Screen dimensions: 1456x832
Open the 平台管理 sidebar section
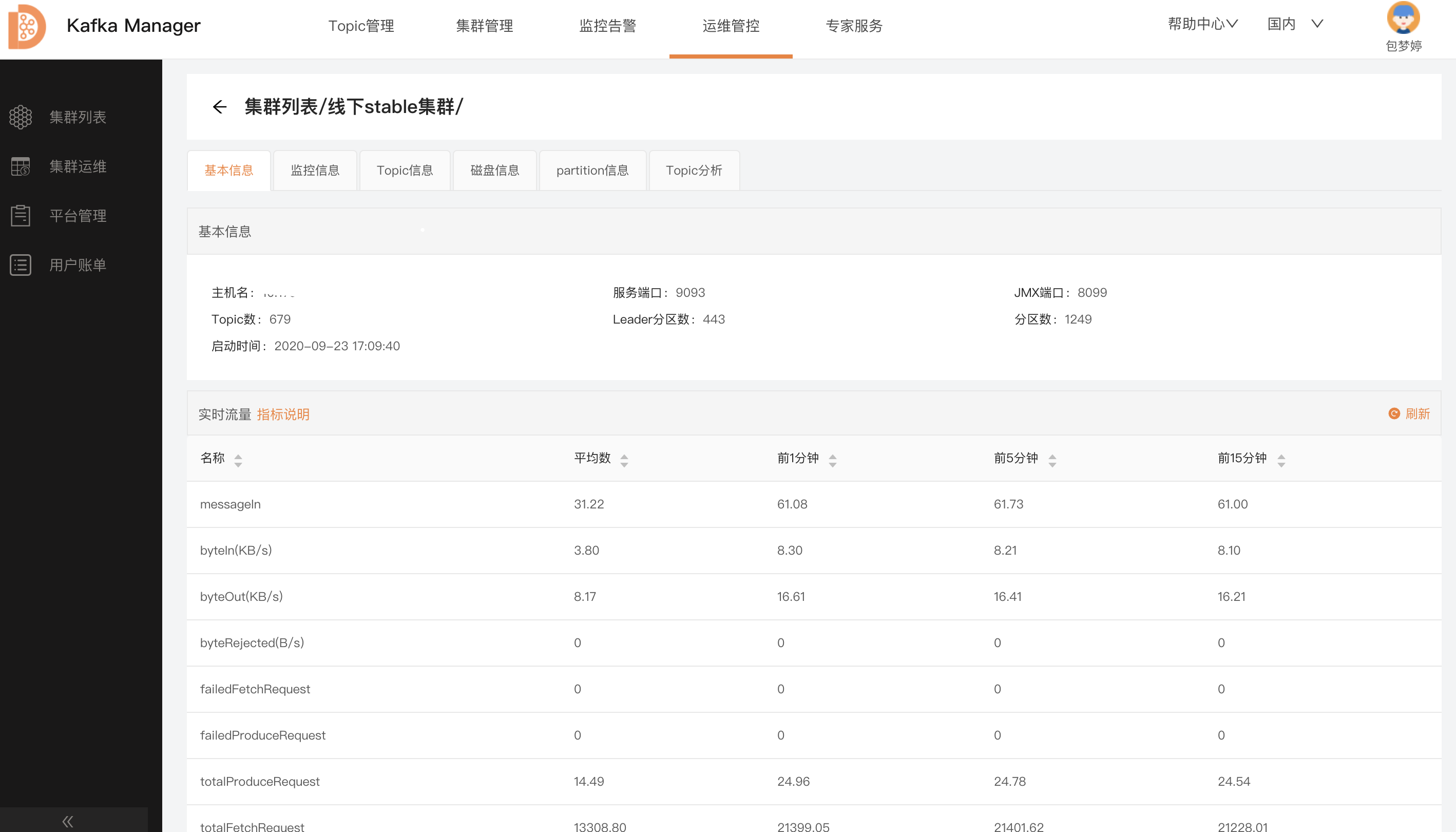[78, 215]
